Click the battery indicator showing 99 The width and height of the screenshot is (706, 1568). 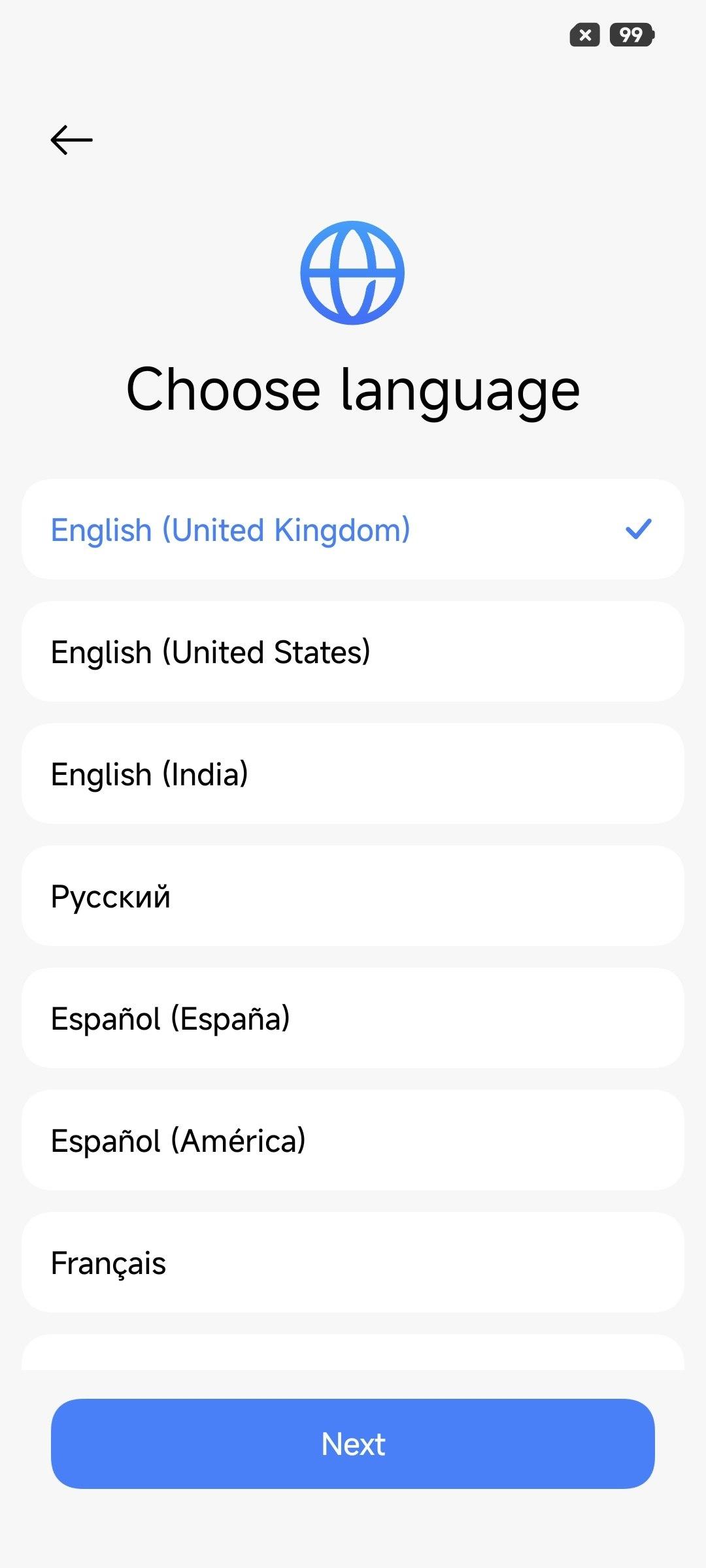point(631,35)
